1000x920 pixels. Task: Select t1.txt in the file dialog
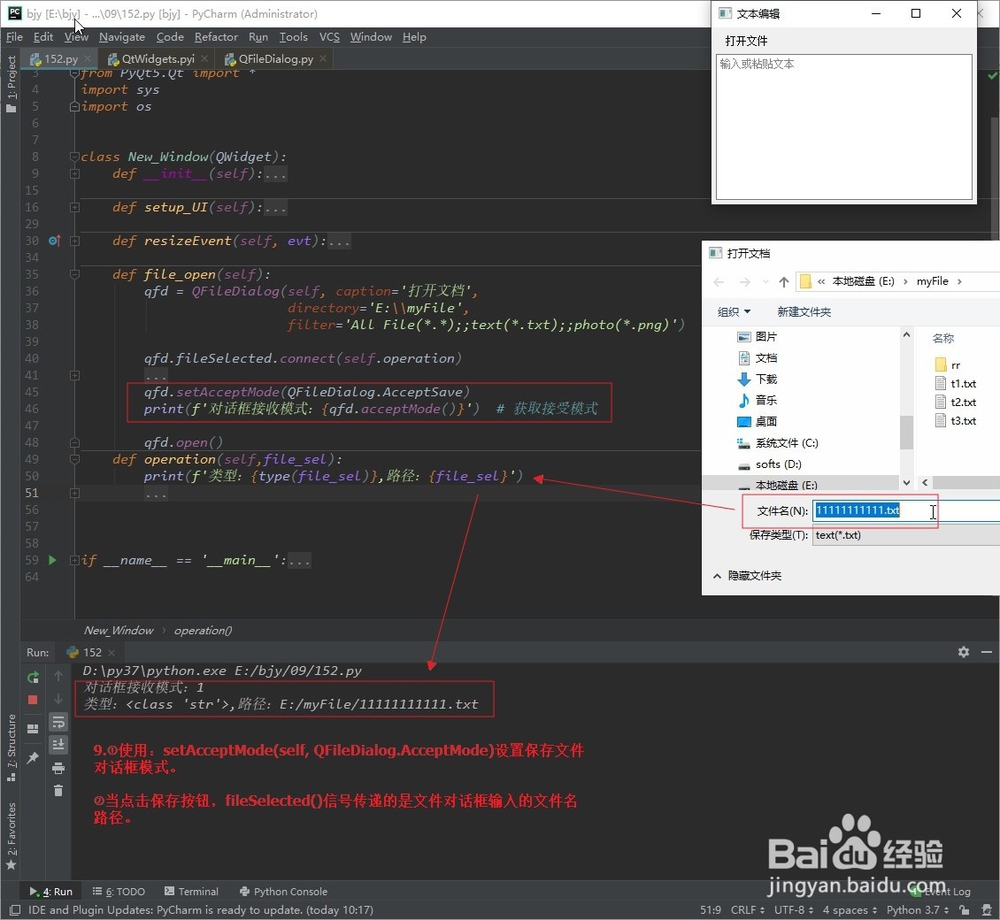955,383
